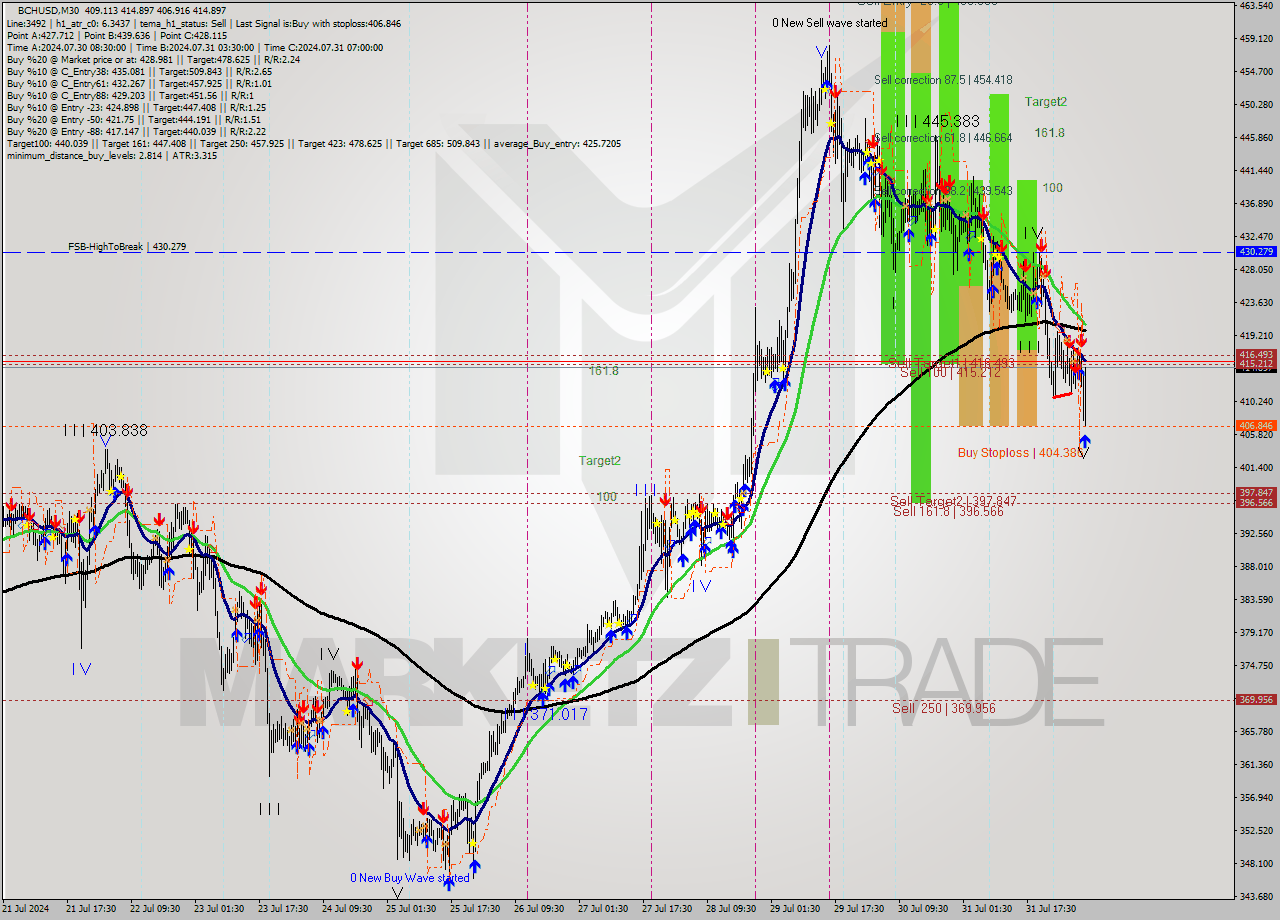Click the 'Sell 250 | 369.956' label
Screen dimensions: 1280x920
tap(944, 708)
